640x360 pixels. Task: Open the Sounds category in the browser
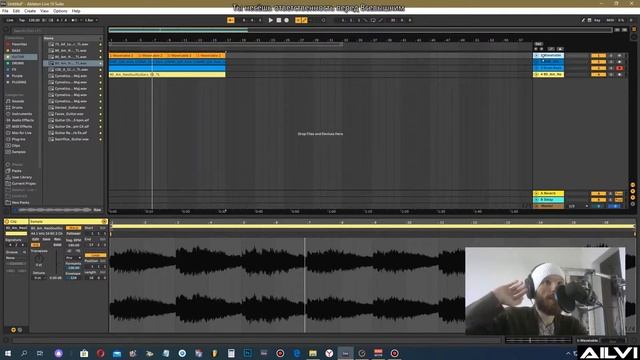pyautogui.click(x=18, y=101)
